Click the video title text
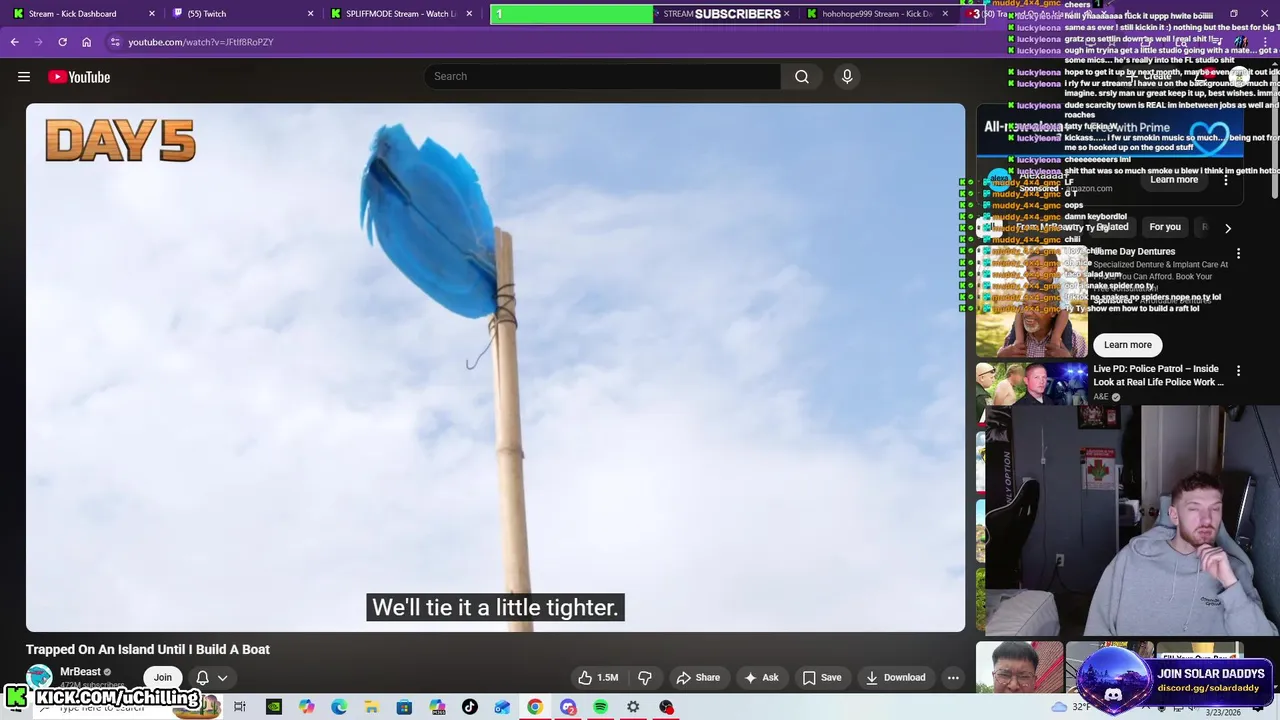The width and height of the screenshot is (1280, 720). 148,649
